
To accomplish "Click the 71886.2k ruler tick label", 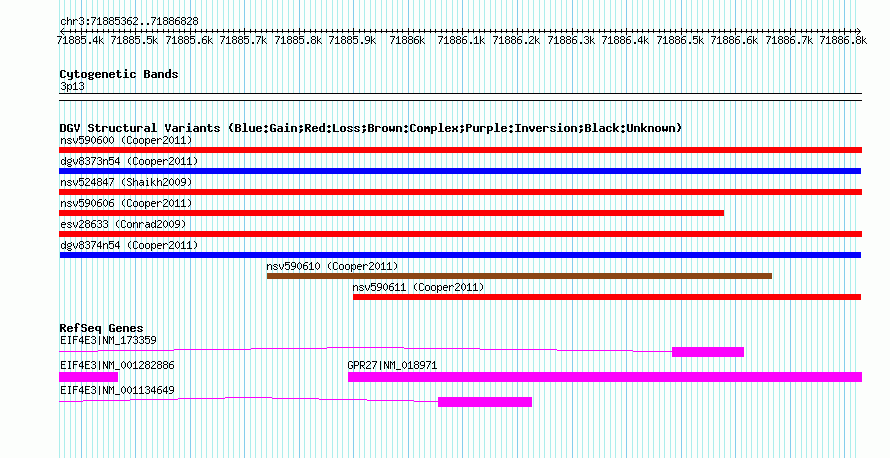I will (x=516, y=40).
